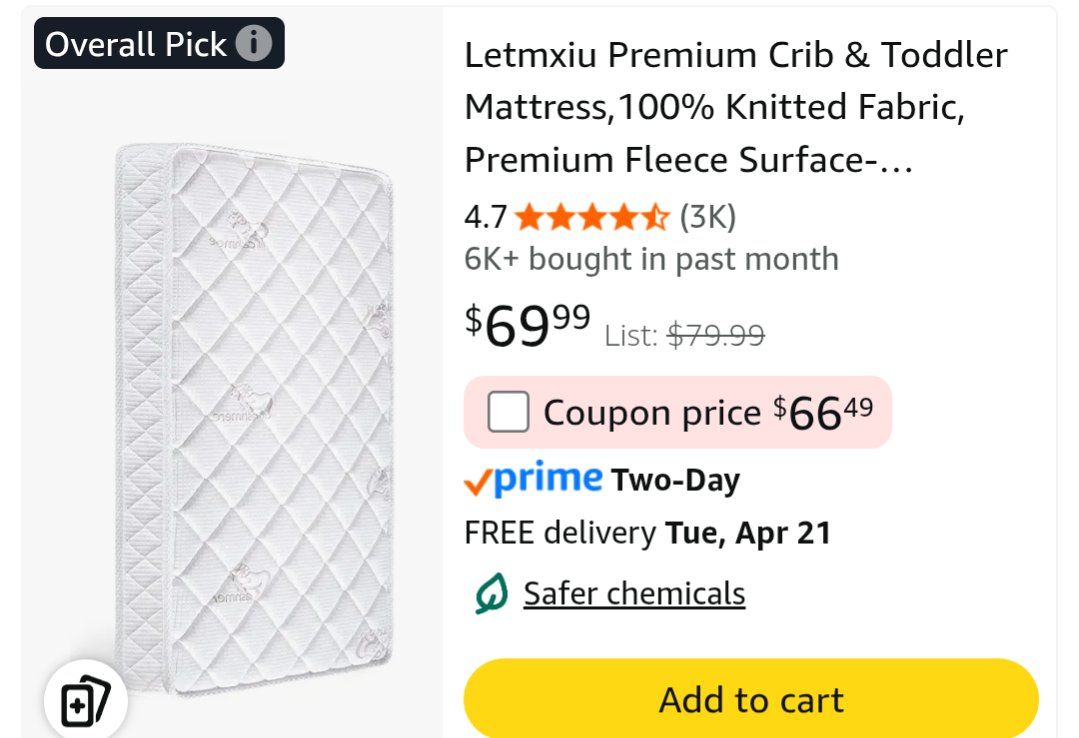This screenshot has height=738, width=1079.
Task: Click the Overall Pick info icon
Action: [254, 44]
